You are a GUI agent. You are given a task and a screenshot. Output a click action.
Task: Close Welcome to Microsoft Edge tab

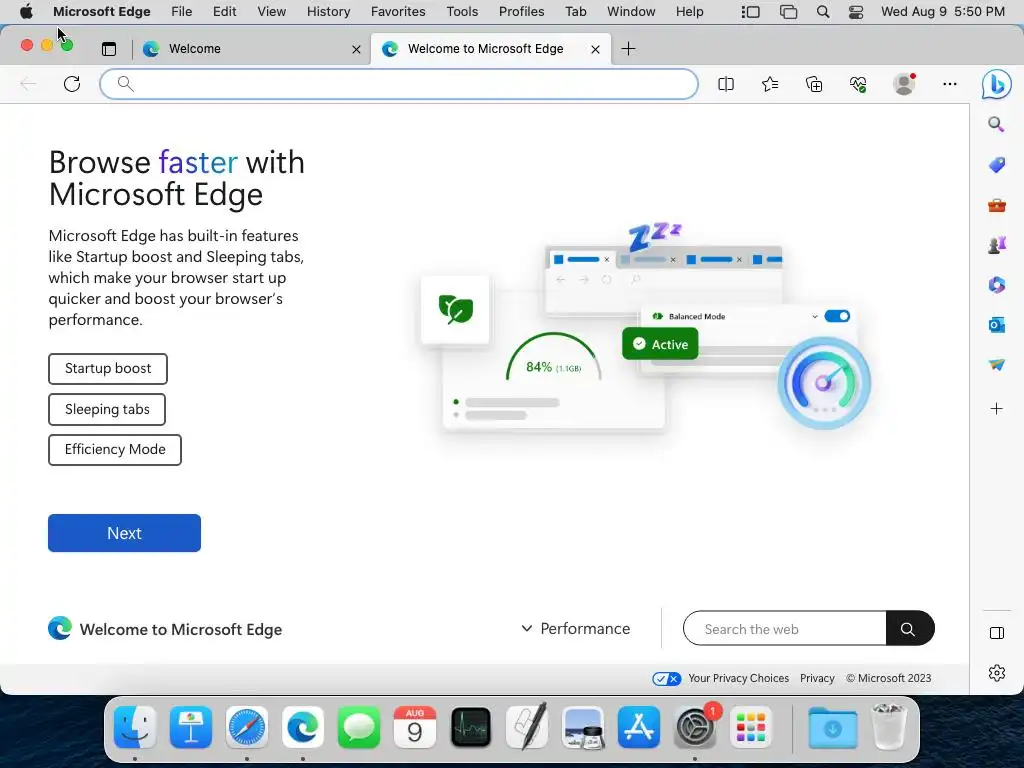(595, 49)
